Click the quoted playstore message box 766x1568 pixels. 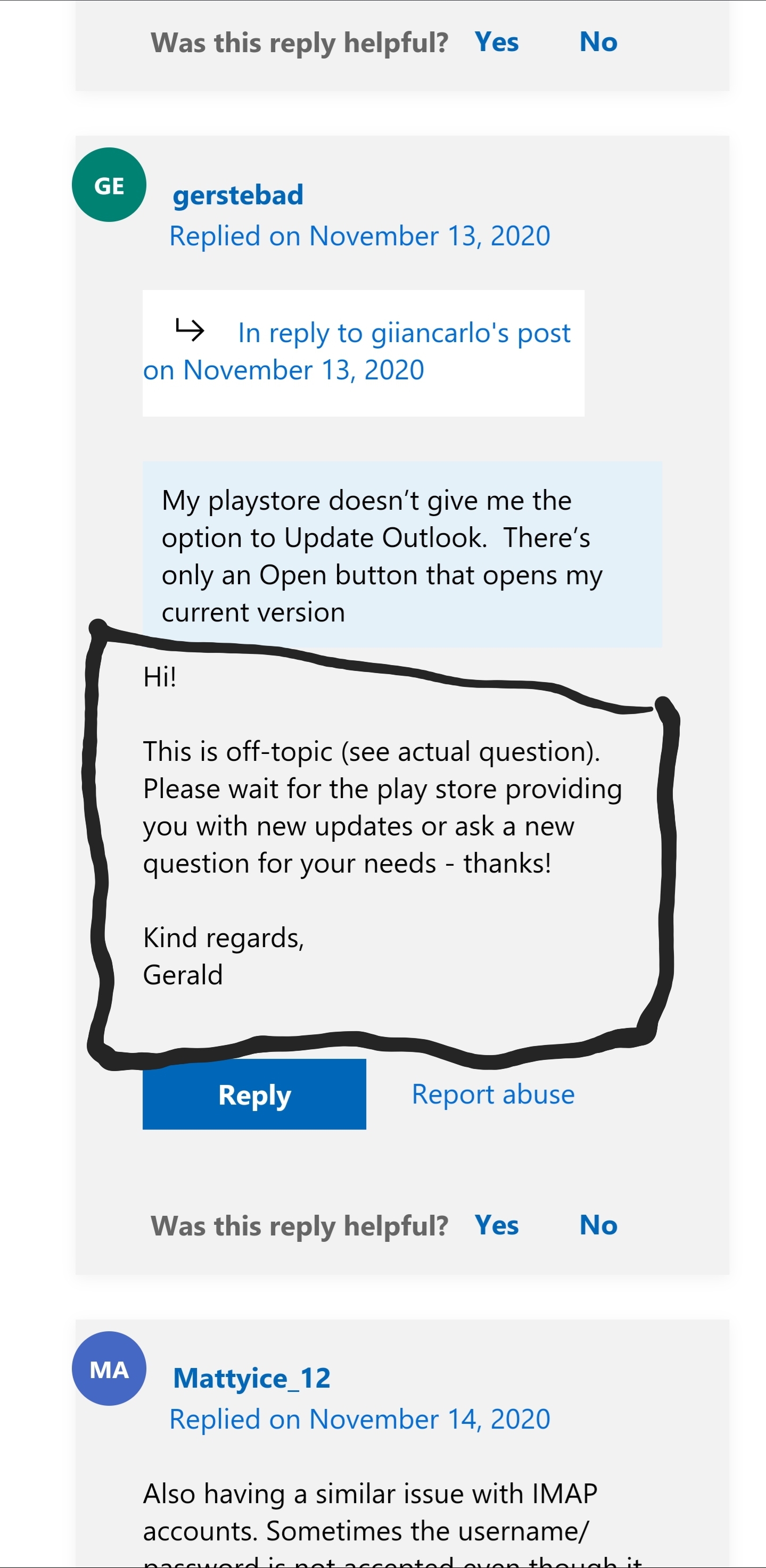click(x=402, y=554)
